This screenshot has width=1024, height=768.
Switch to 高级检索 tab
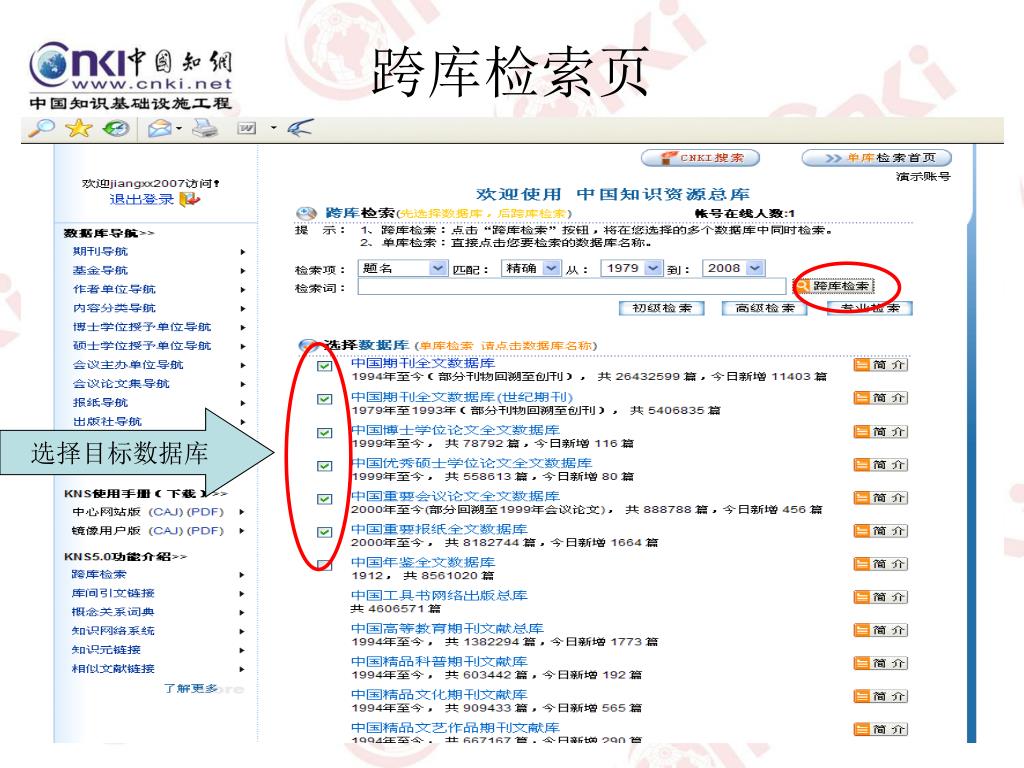[x=765, y=308]
